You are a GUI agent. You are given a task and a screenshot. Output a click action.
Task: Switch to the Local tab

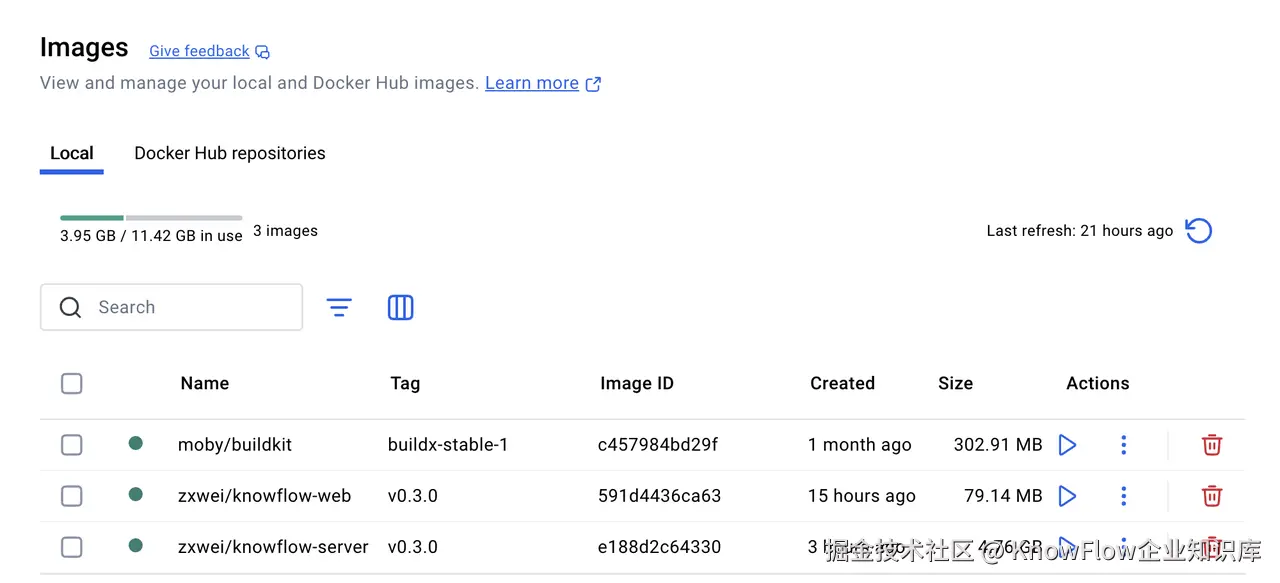point(72,154)
